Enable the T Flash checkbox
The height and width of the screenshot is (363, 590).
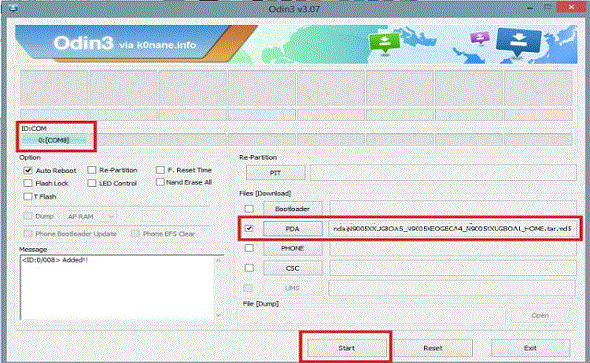tap(28, 196)
